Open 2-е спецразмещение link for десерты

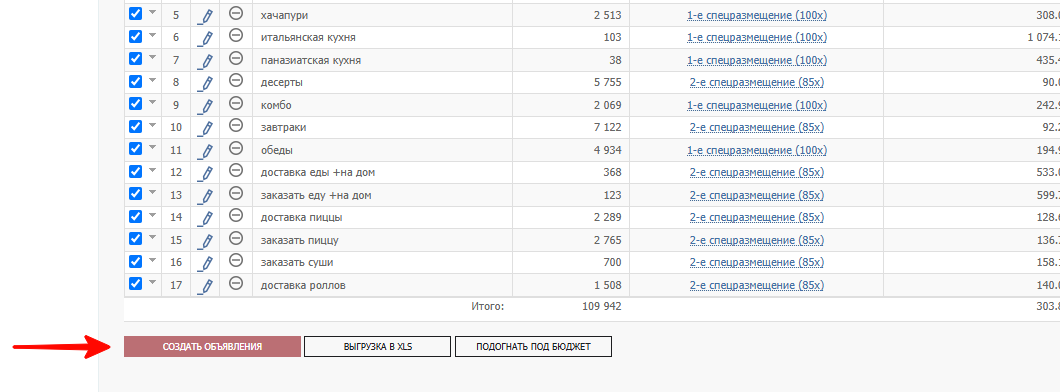[756, 82]
